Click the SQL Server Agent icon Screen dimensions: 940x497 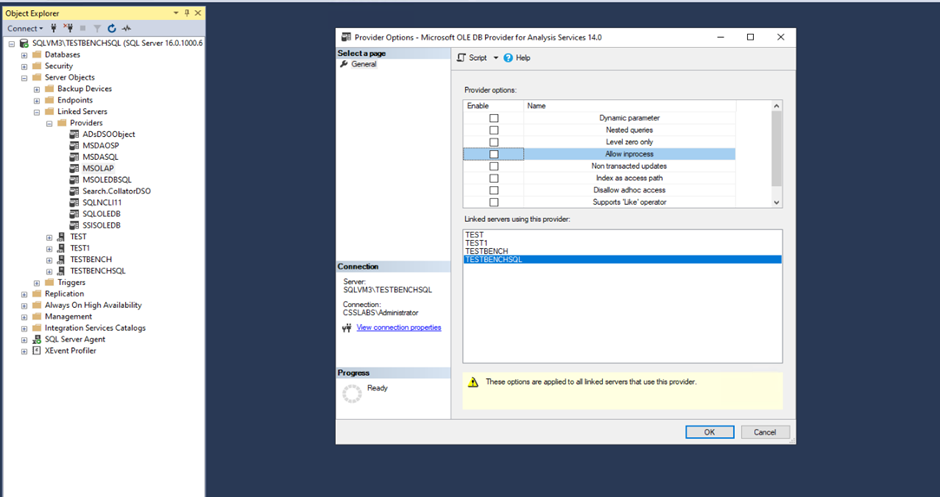click(37, 339)
